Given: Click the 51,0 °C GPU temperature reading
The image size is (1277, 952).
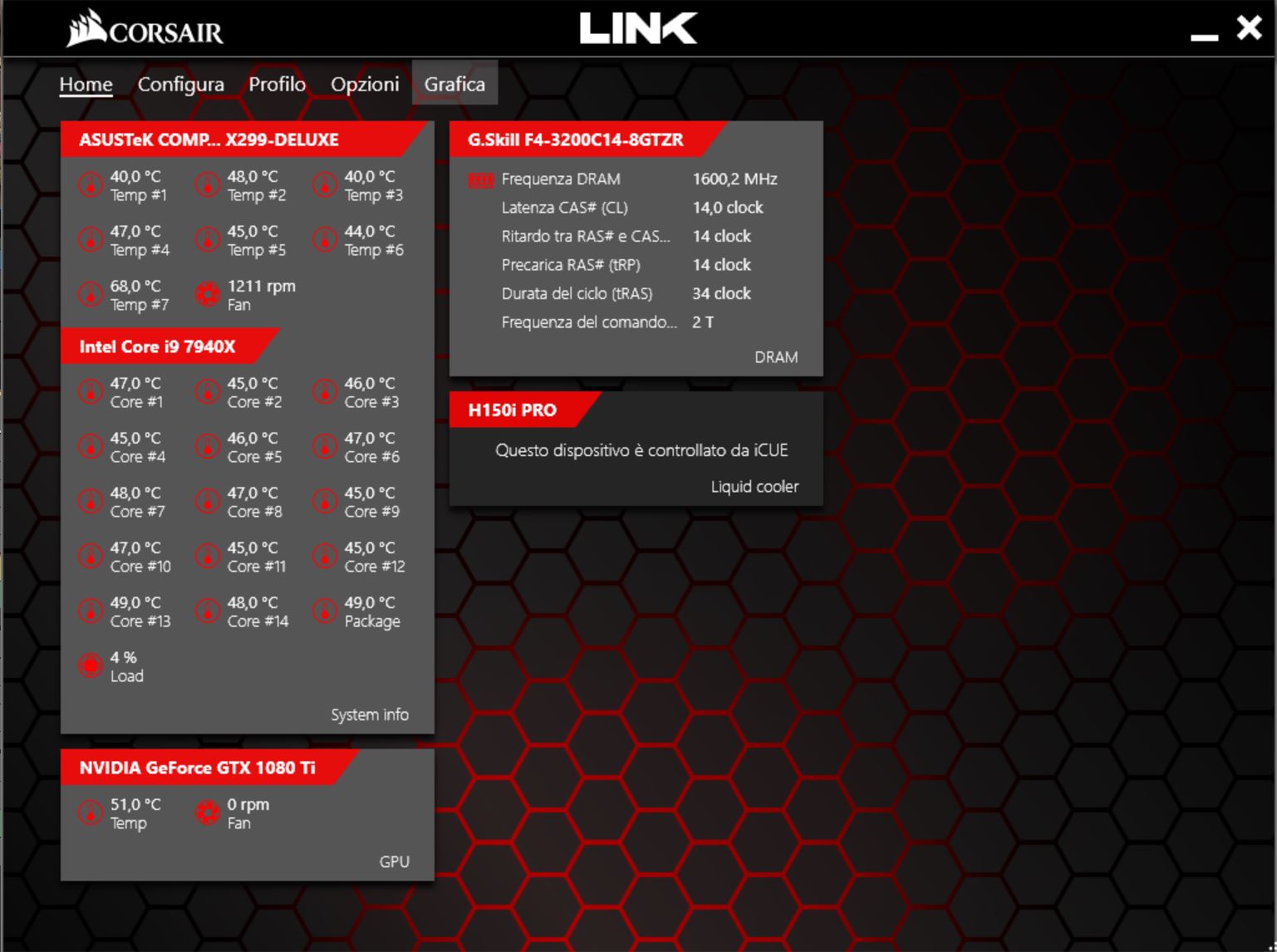Looking at the screenshot, I should 135,804.
